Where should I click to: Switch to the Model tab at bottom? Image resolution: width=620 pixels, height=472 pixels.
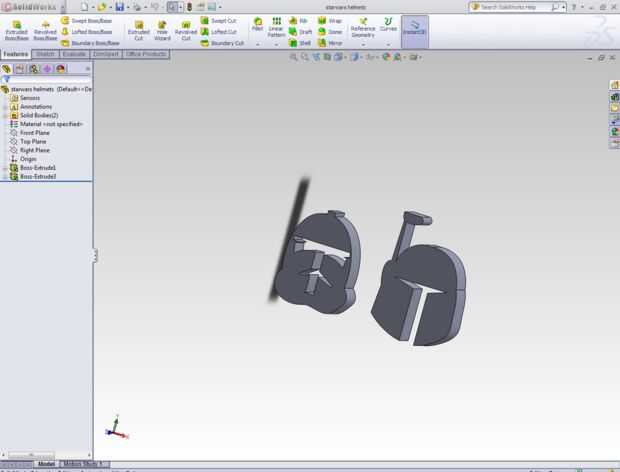tap(46, 464)
